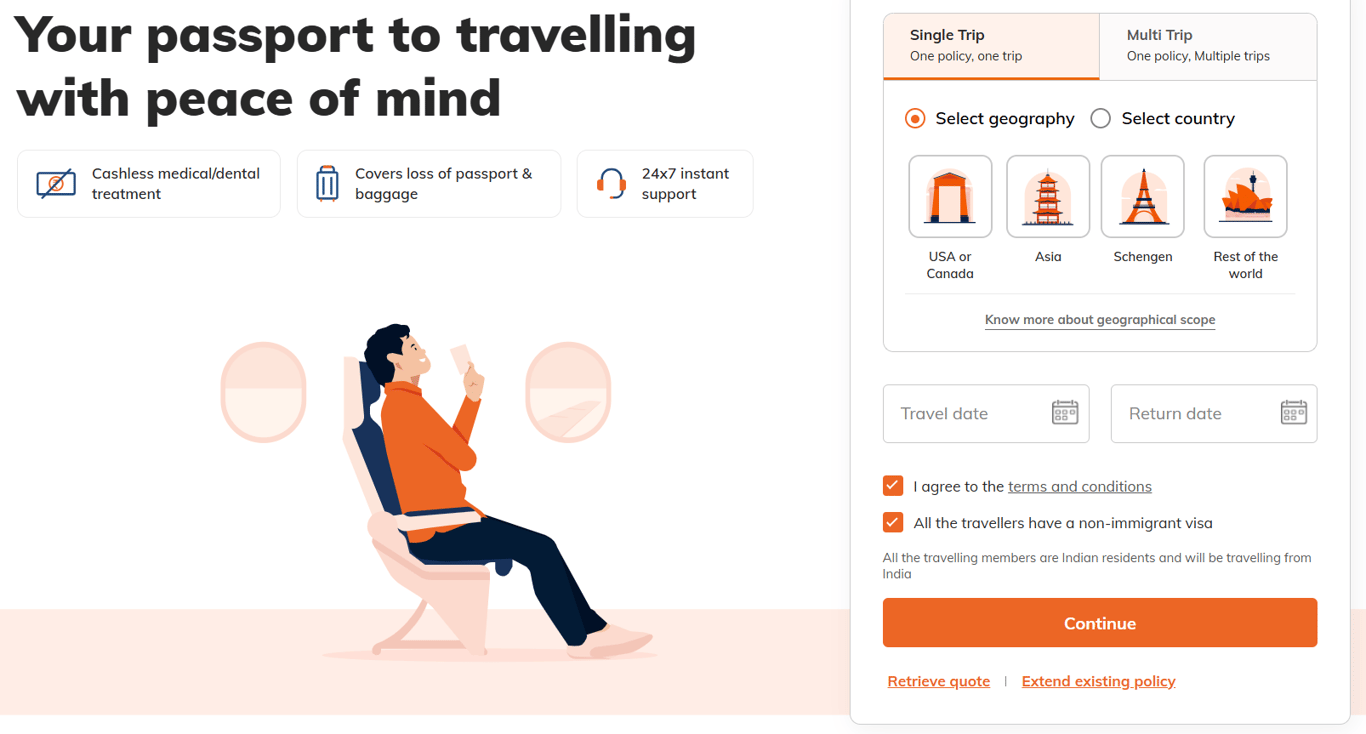Switch to the Multi Trip tab
This screenshot has height=734, width=1366.
coord(1208,46)
